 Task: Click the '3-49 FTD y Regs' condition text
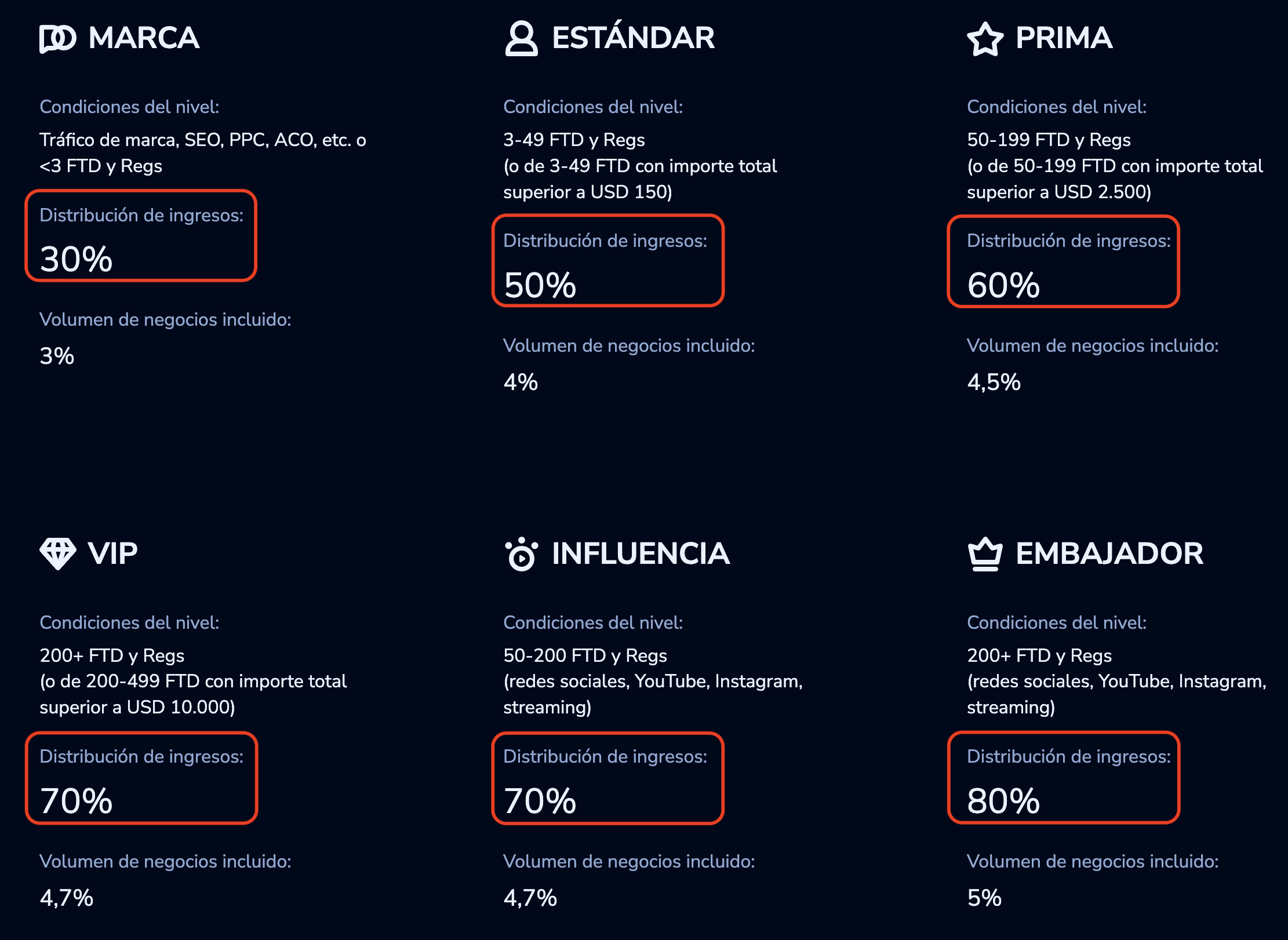[x=574, y=140]
